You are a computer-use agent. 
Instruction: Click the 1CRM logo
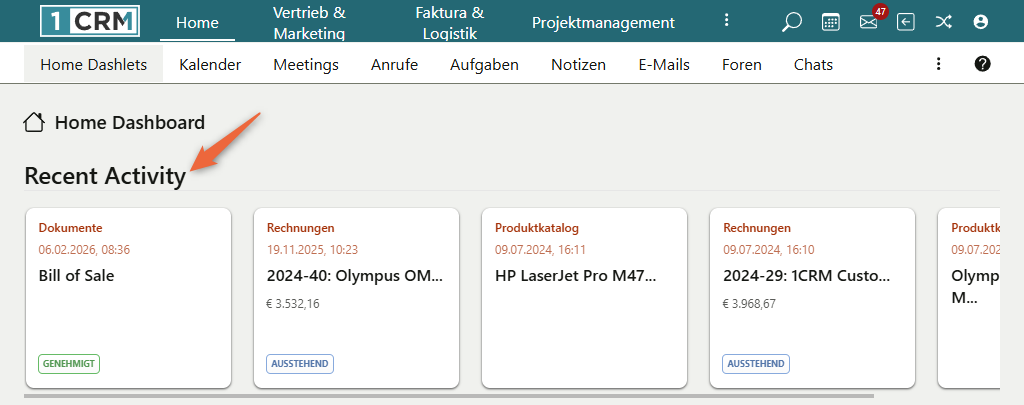90,22
